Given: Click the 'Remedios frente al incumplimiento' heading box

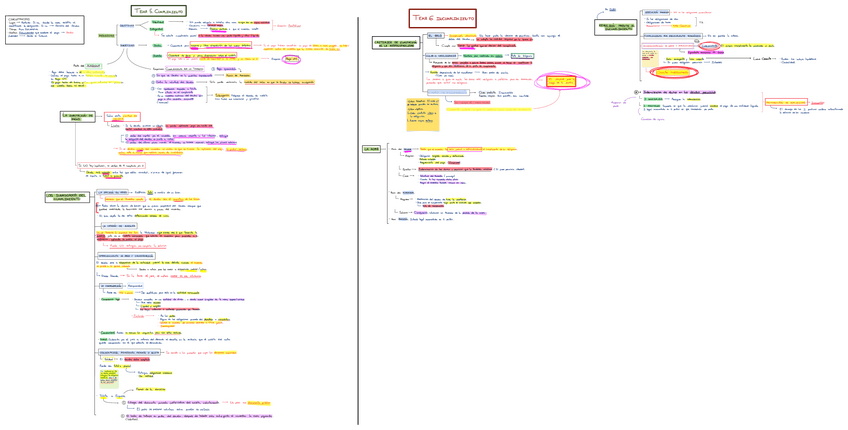Looking at the screenshot, I should (617, 27).
